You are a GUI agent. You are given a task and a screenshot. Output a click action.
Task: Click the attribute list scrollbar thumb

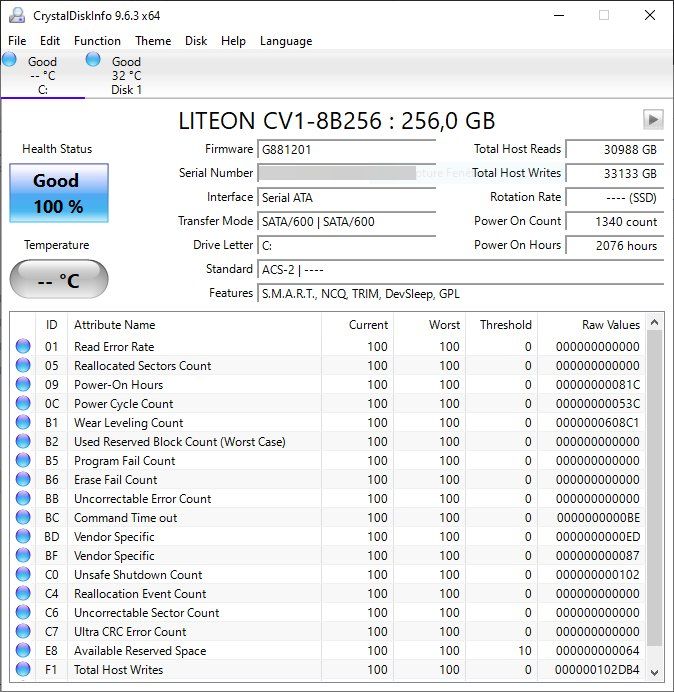655,488
